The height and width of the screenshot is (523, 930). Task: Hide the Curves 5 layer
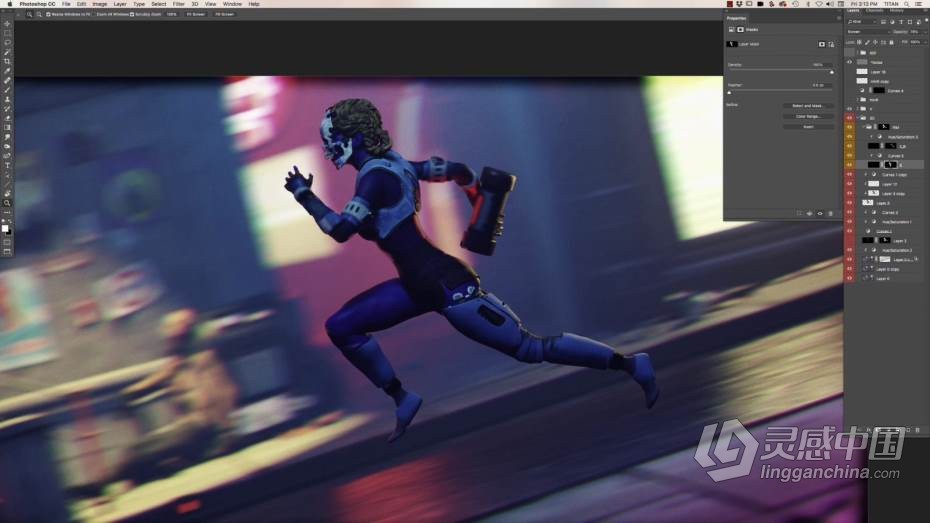tap(849, 156)
